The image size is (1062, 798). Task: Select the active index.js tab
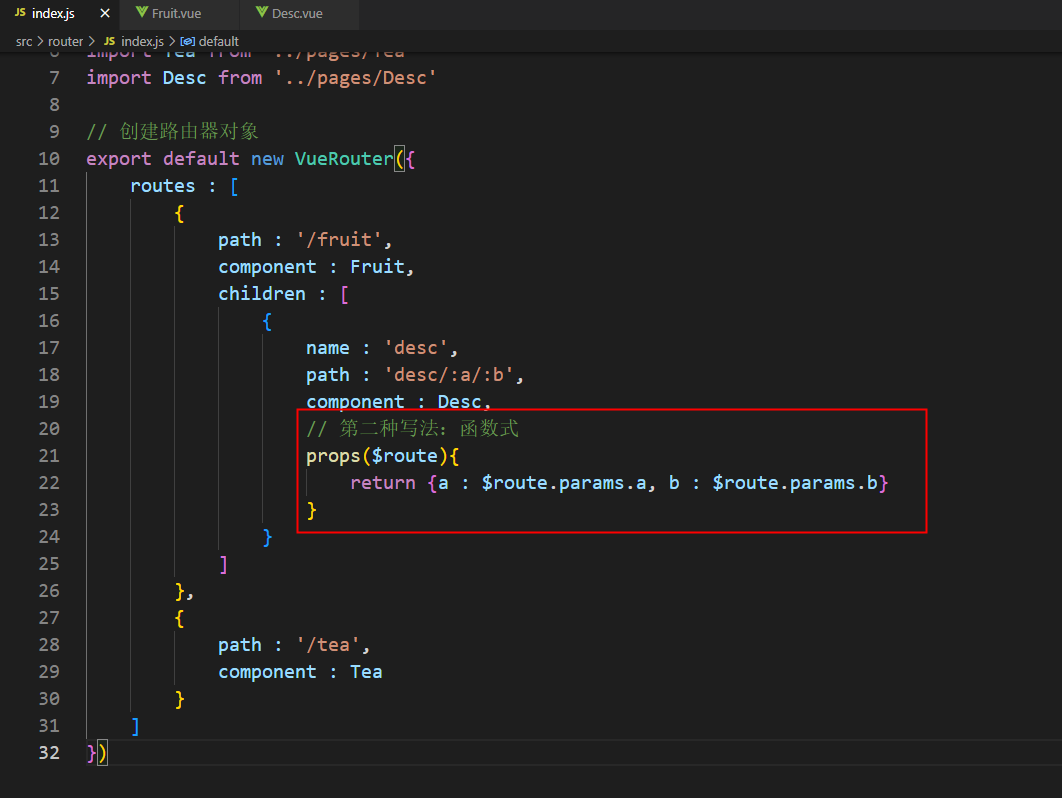click(x=55, y=13)
